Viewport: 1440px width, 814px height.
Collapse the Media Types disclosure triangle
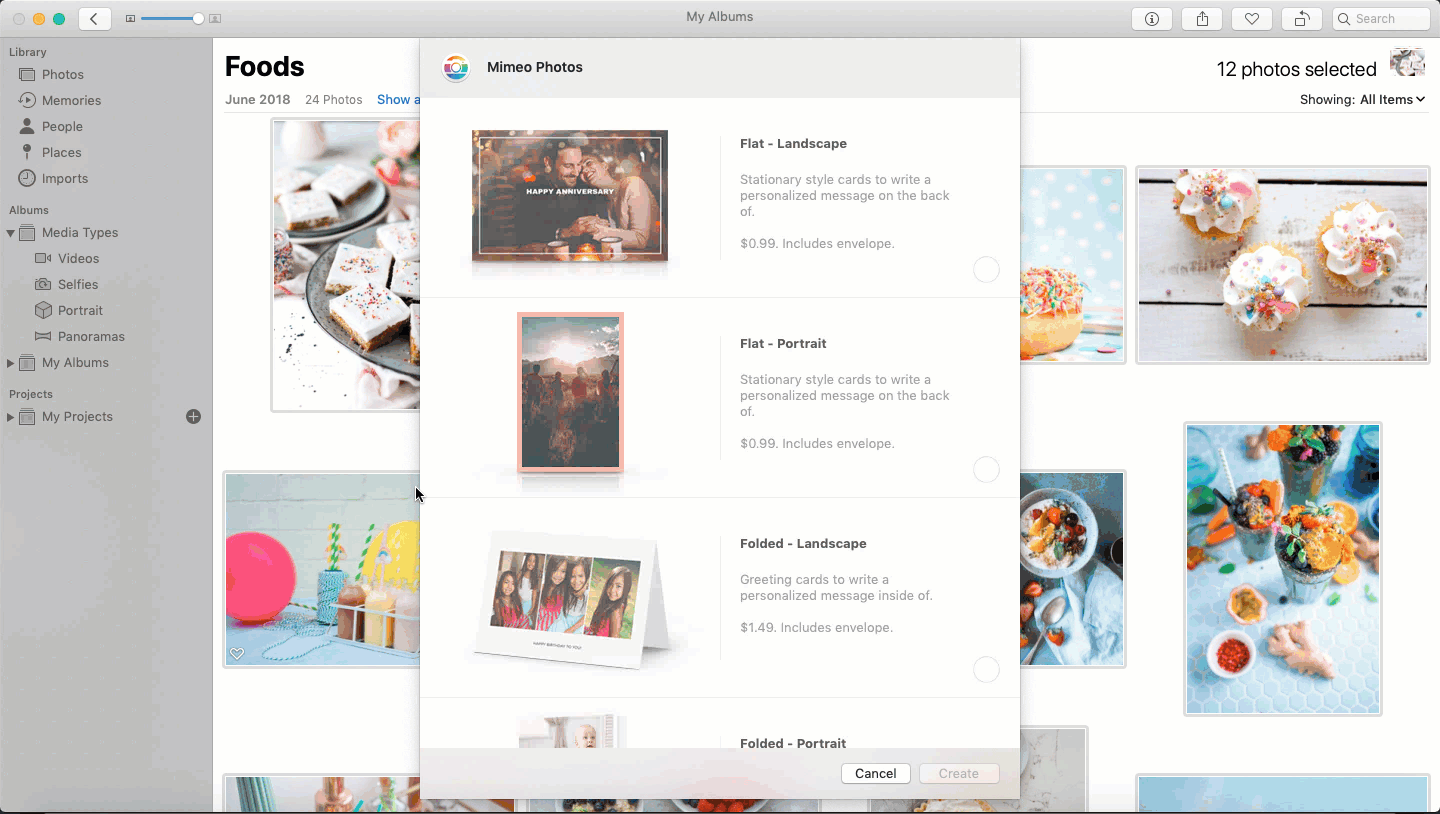[x=10, y=233]
